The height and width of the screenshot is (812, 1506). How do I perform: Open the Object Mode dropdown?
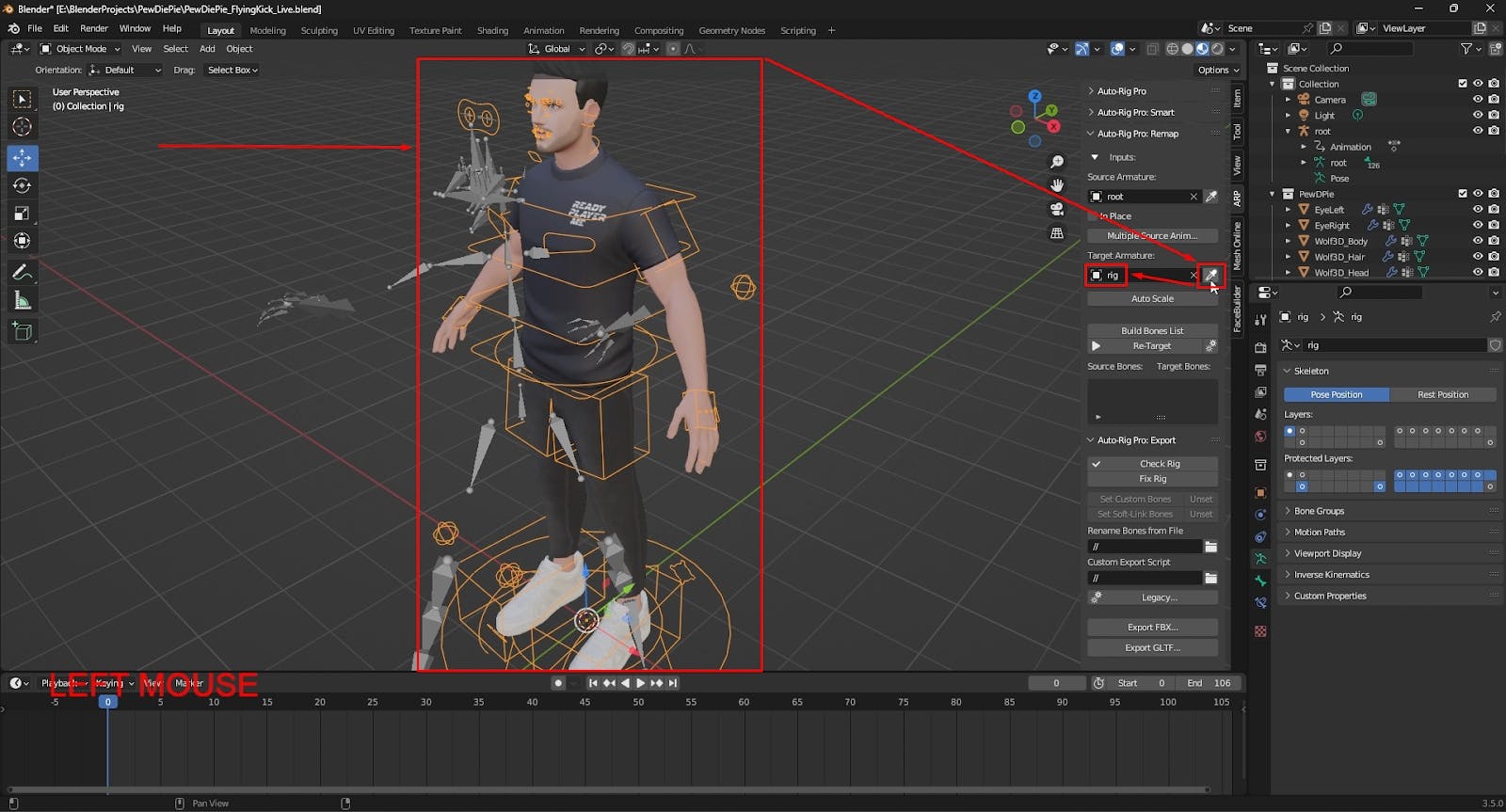click(x=81, y=49)
